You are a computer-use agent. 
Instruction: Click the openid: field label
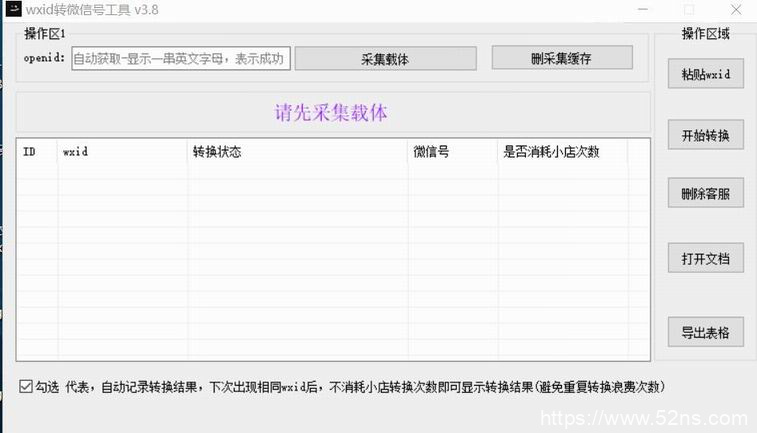44,58
